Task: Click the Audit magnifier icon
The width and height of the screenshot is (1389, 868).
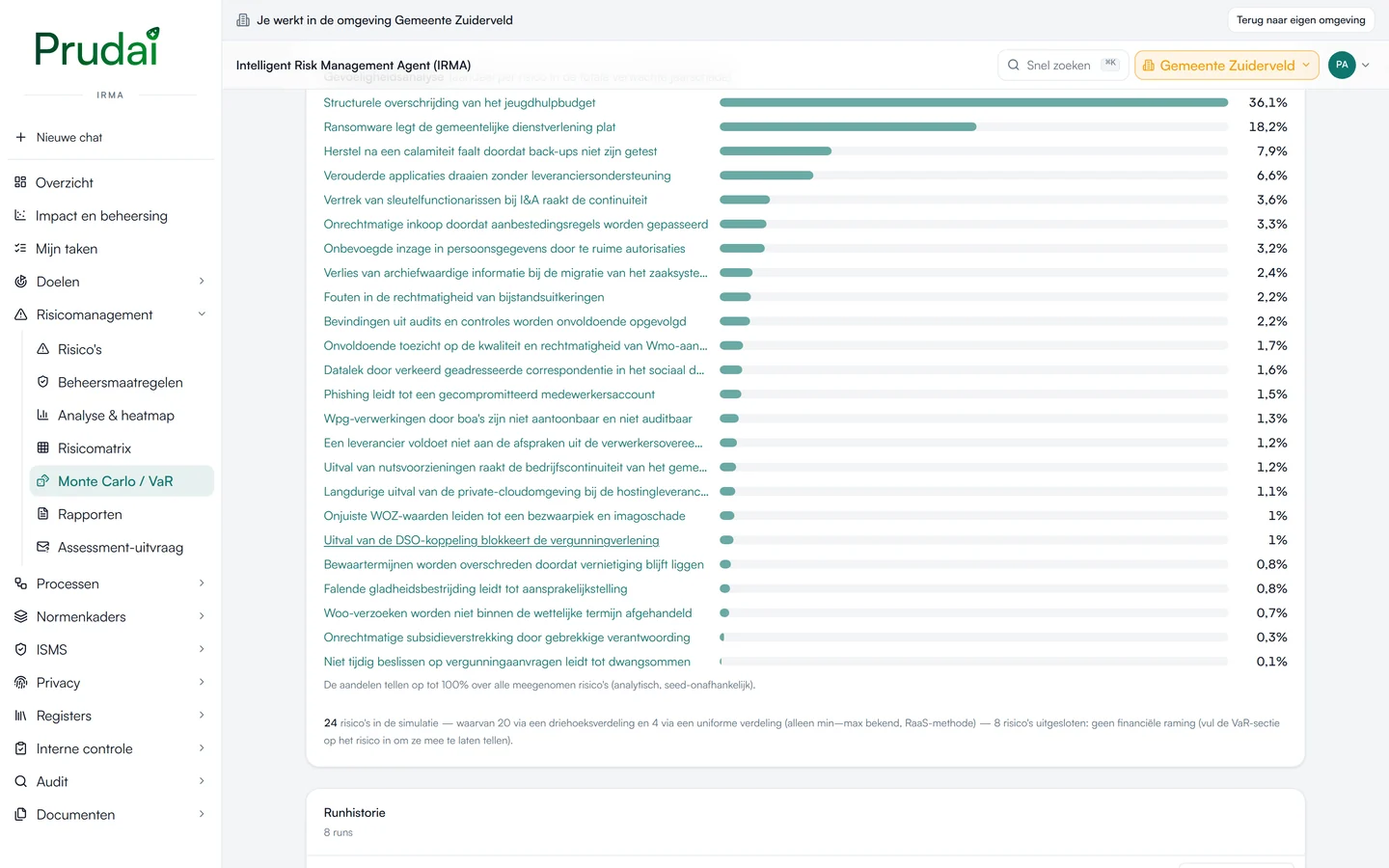Action: (x=20, y=781)
